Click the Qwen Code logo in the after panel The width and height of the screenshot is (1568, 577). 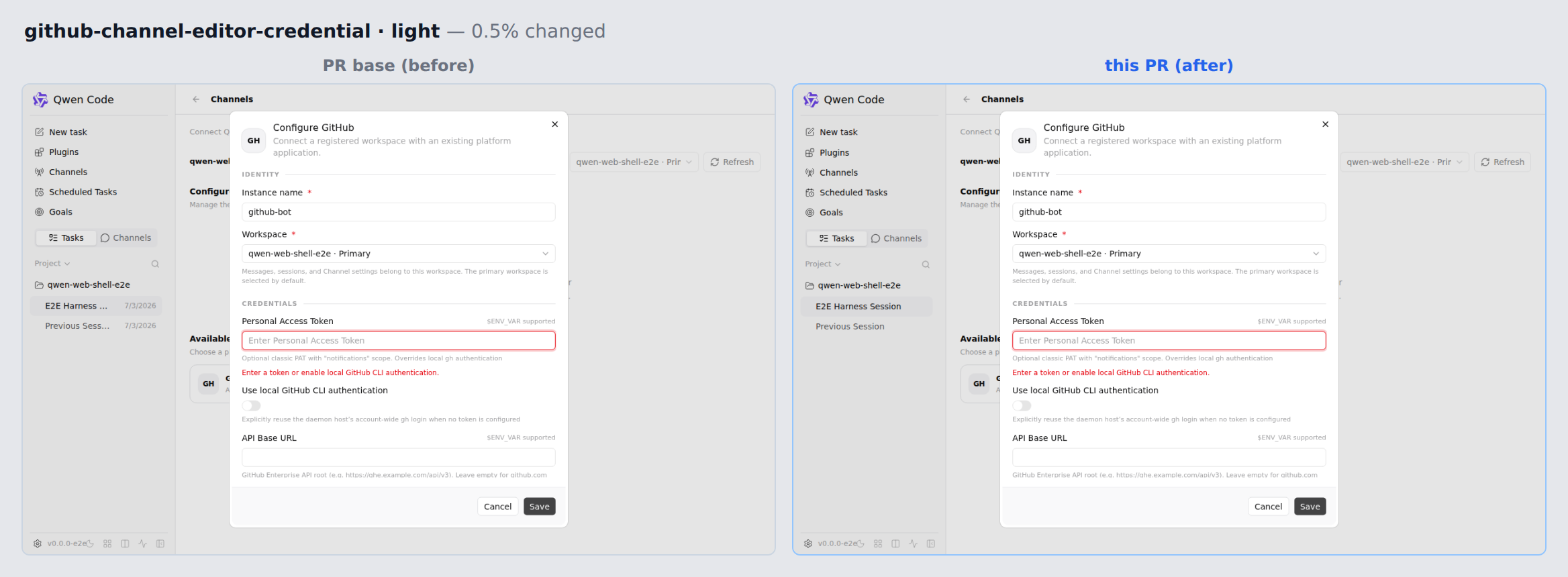[x=811, y=99]
